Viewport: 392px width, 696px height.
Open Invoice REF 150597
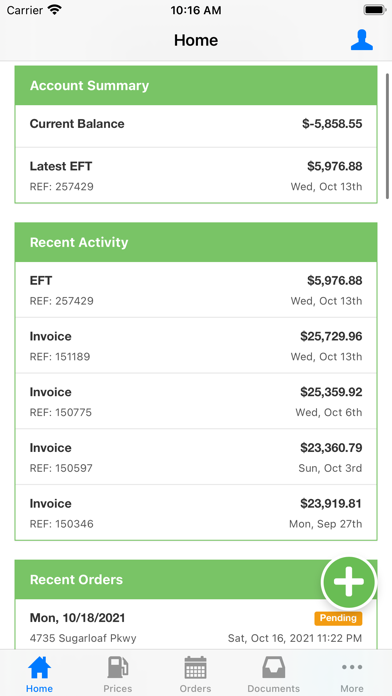click(x=196, y=457)
